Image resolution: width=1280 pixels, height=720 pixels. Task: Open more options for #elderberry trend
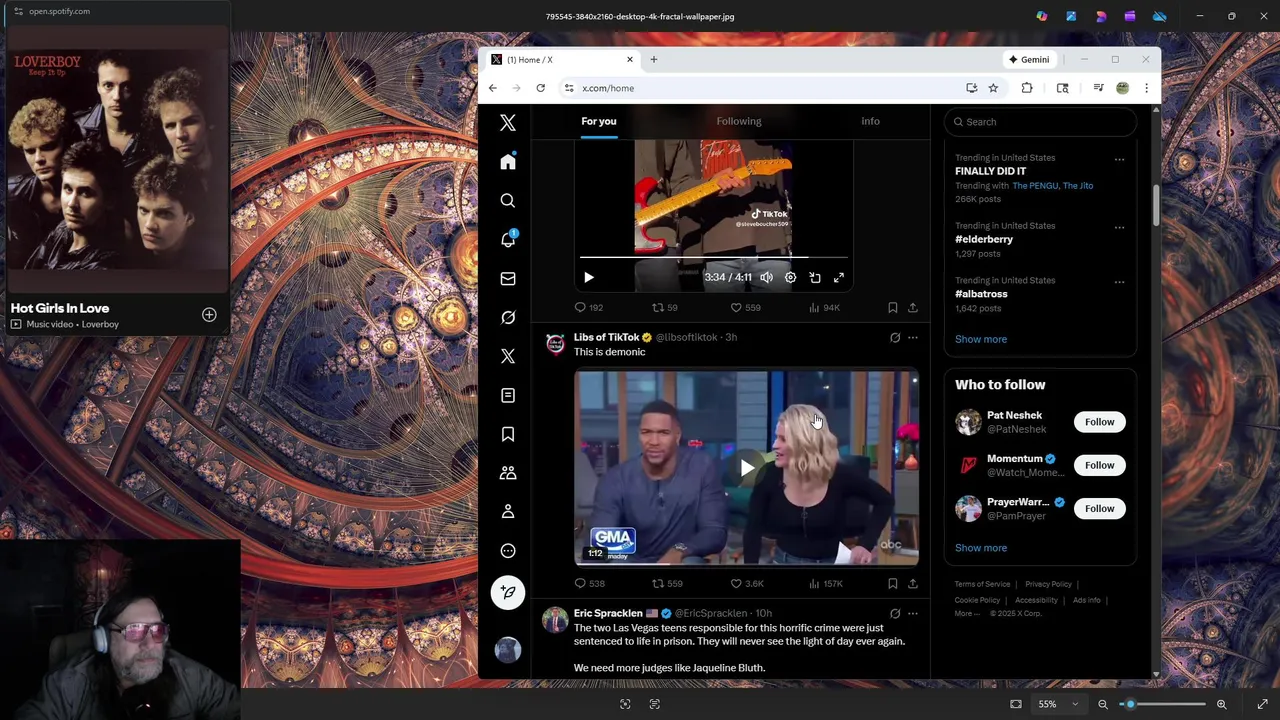click(x=1119, y=227)
